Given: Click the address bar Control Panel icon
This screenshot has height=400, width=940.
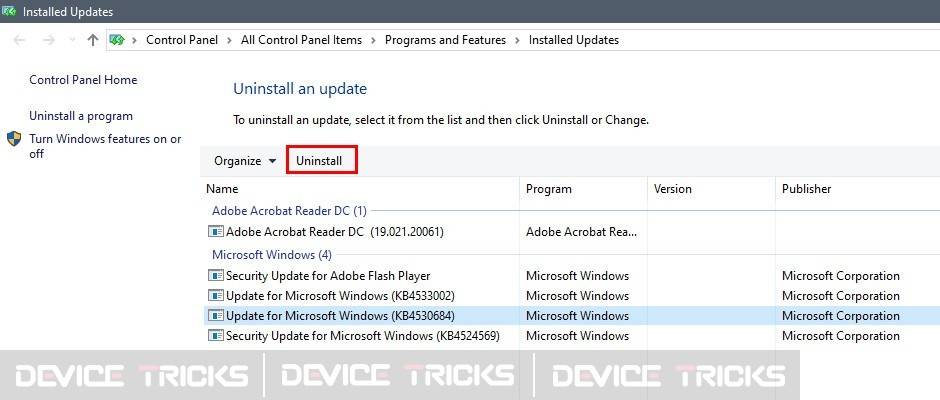Looking at the screenshot, I should point(117,40).
